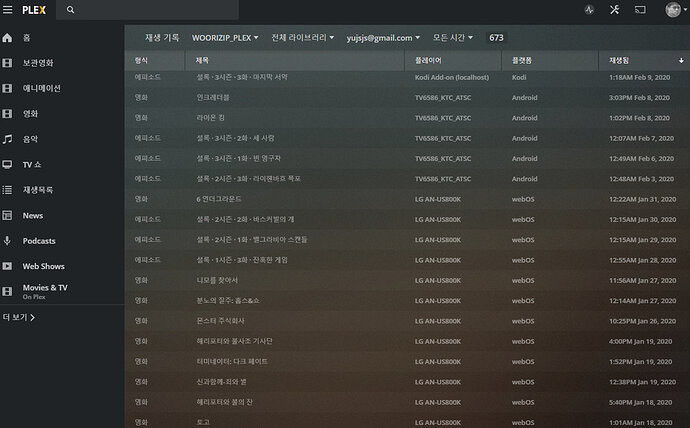690x428 pixels.
Task: Click the Kodi Add-on (localhost) player cell
Action: tap(452, 77)
